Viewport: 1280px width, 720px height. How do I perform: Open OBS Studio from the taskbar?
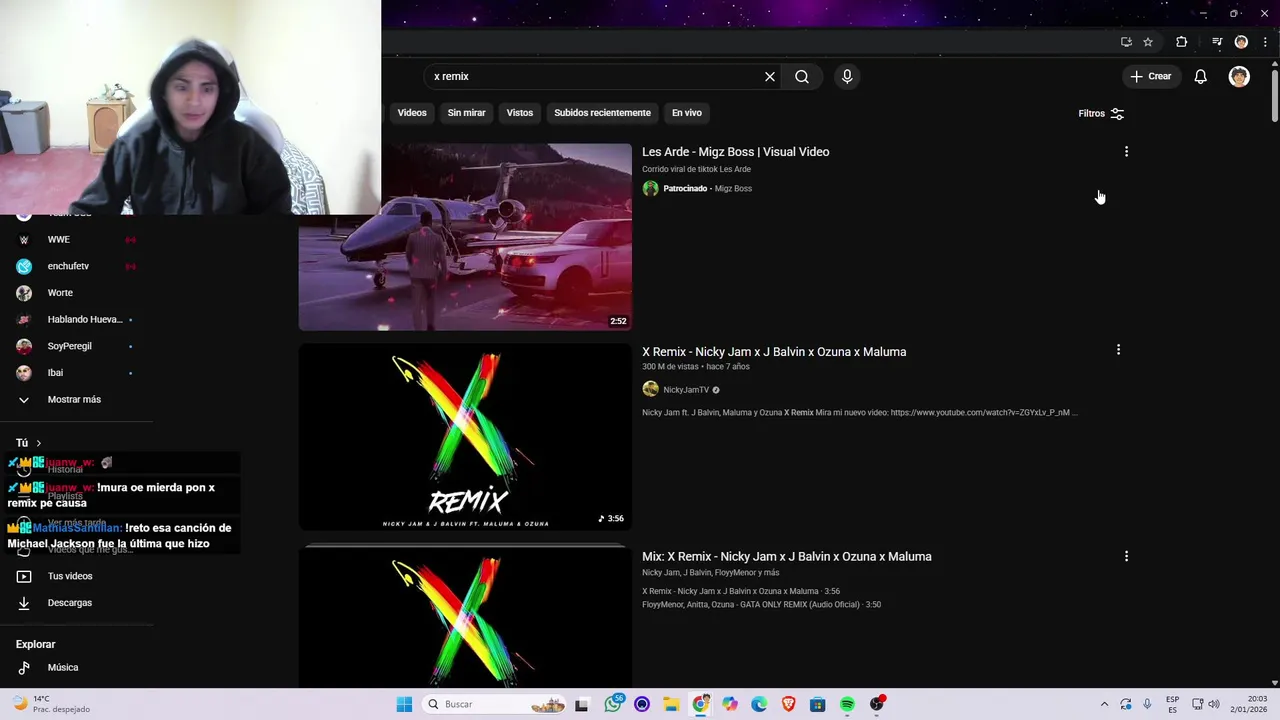[x=877, y=704]
